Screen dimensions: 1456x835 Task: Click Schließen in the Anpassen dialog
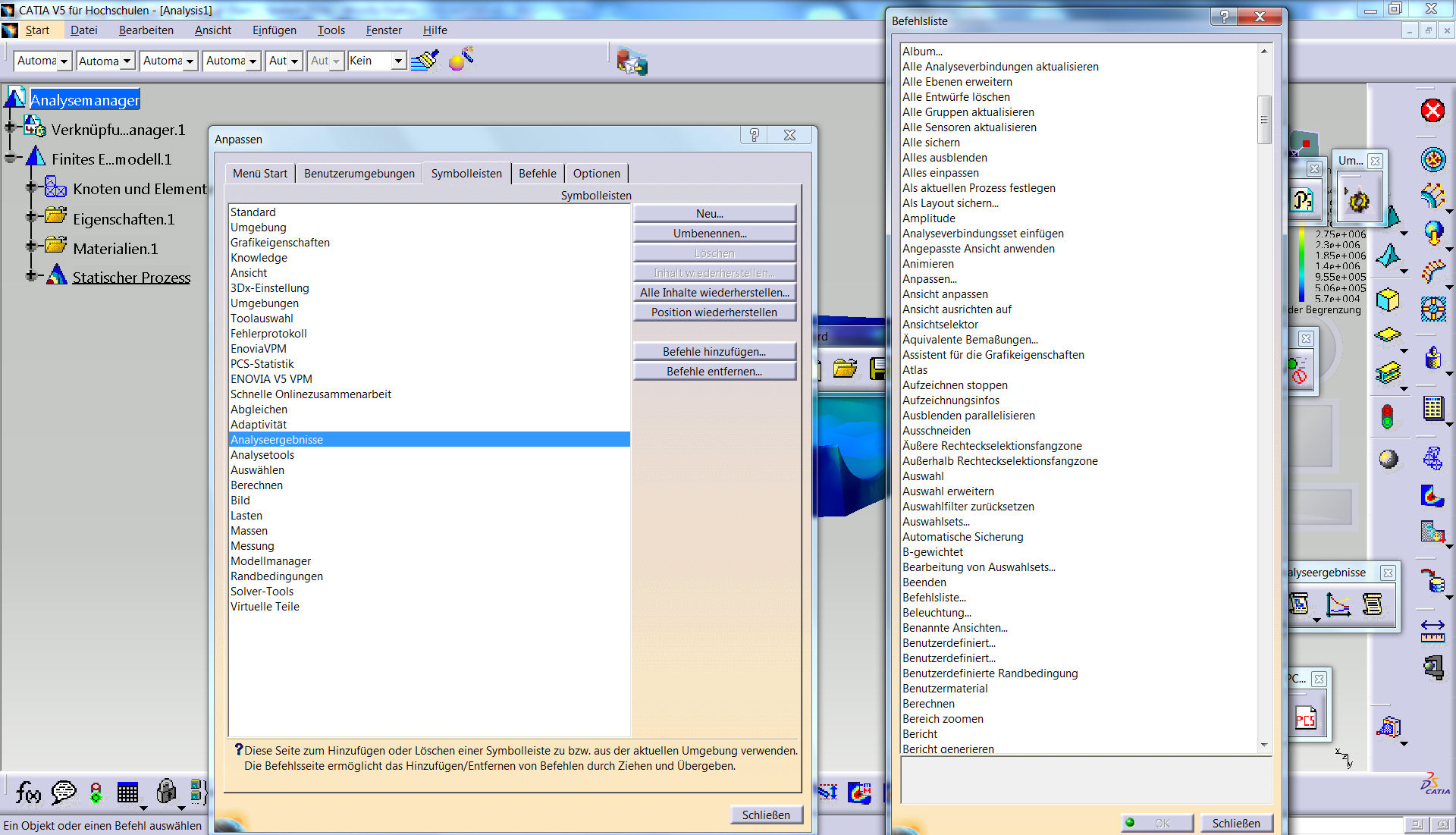click(766, 815)
